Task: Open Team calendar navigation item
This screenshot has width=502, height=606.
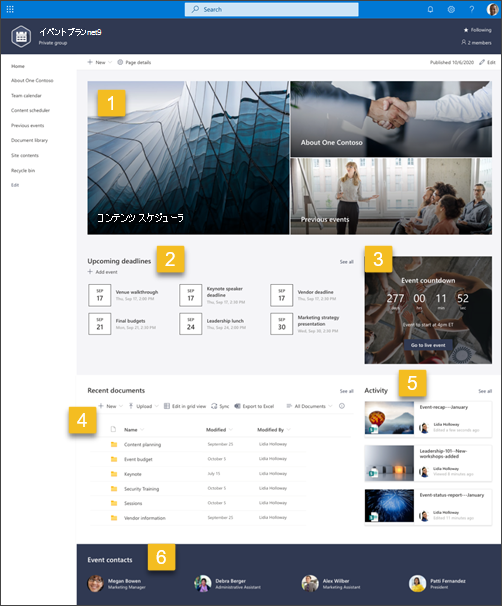Action: (x=26, y=95)
